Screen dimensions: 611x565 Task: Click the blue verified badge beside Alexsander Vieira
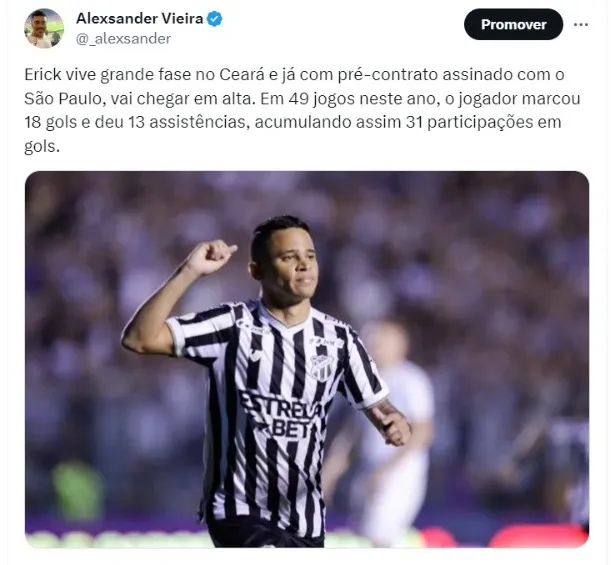click(x=214, y=18)
